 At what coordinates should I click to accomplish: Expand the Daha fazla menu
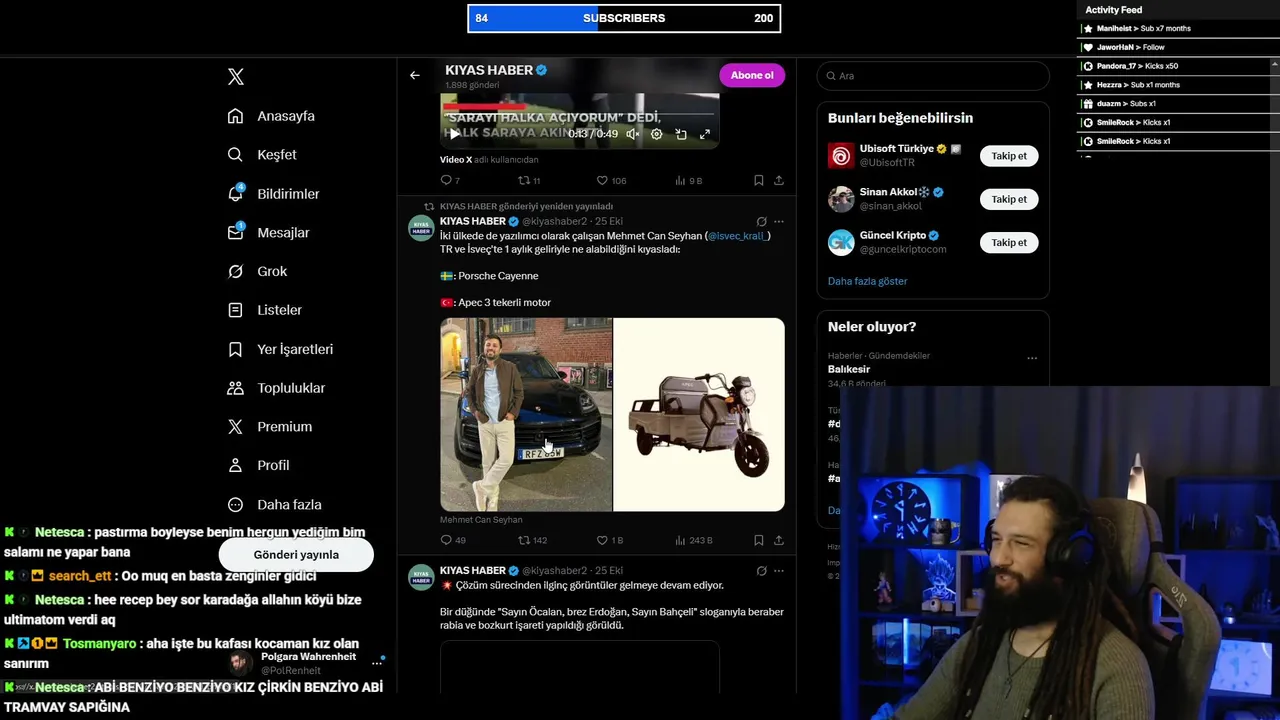[274, 505]
